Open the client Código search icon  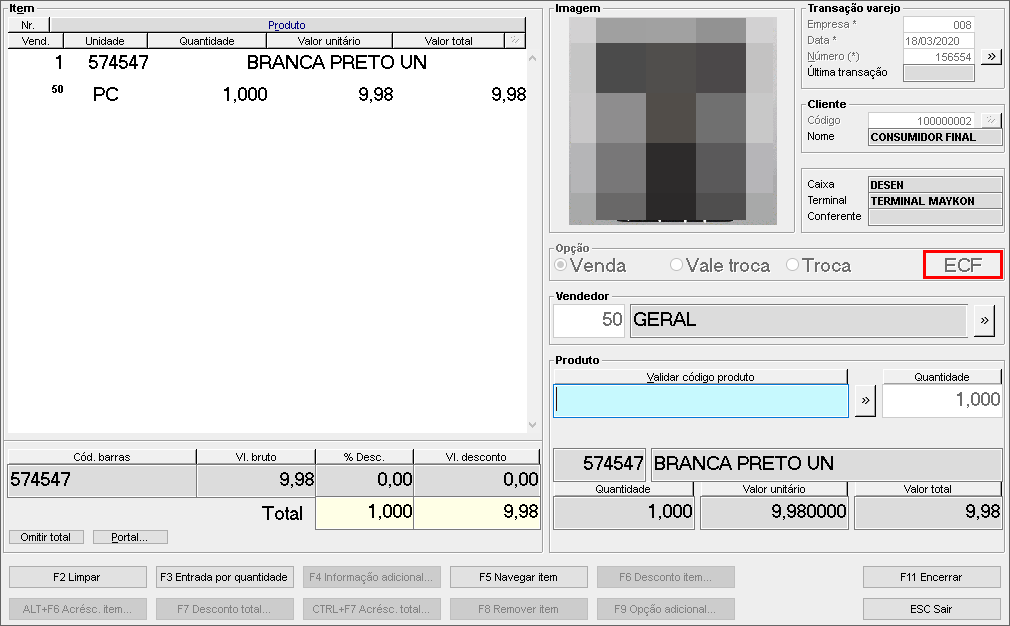point(991,120)
